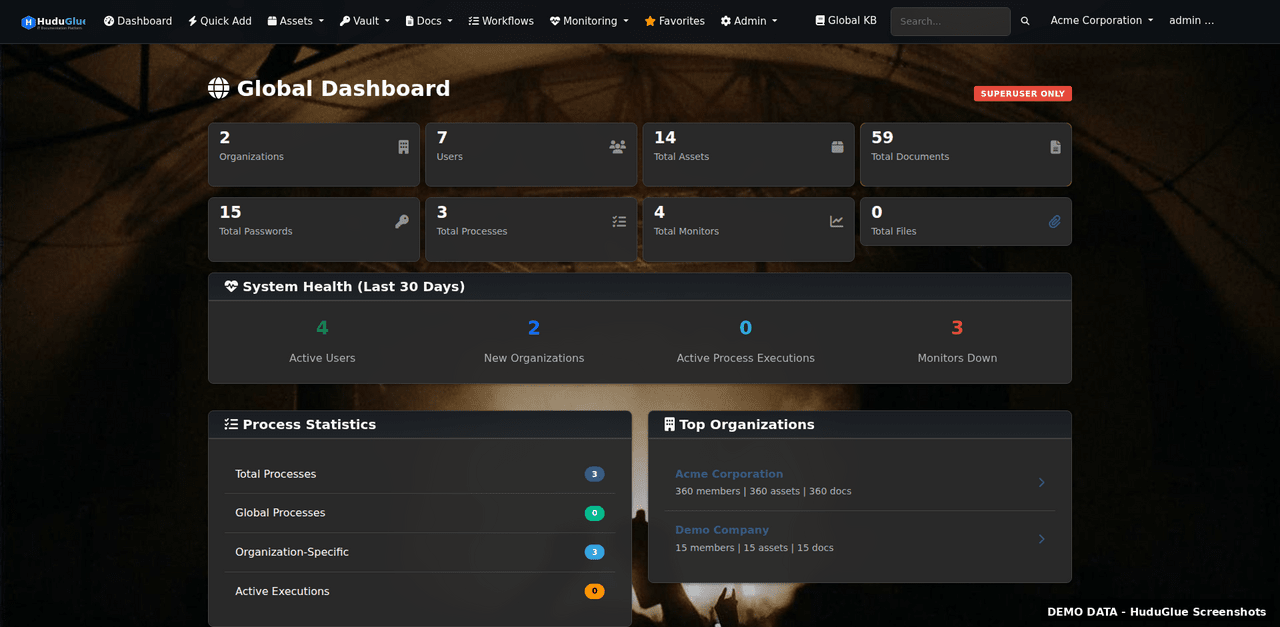The width and height of the screenshot is (1280, 627).
Task: Expand the Monitoring dropdown menu
Action: [x=589, y=21]
